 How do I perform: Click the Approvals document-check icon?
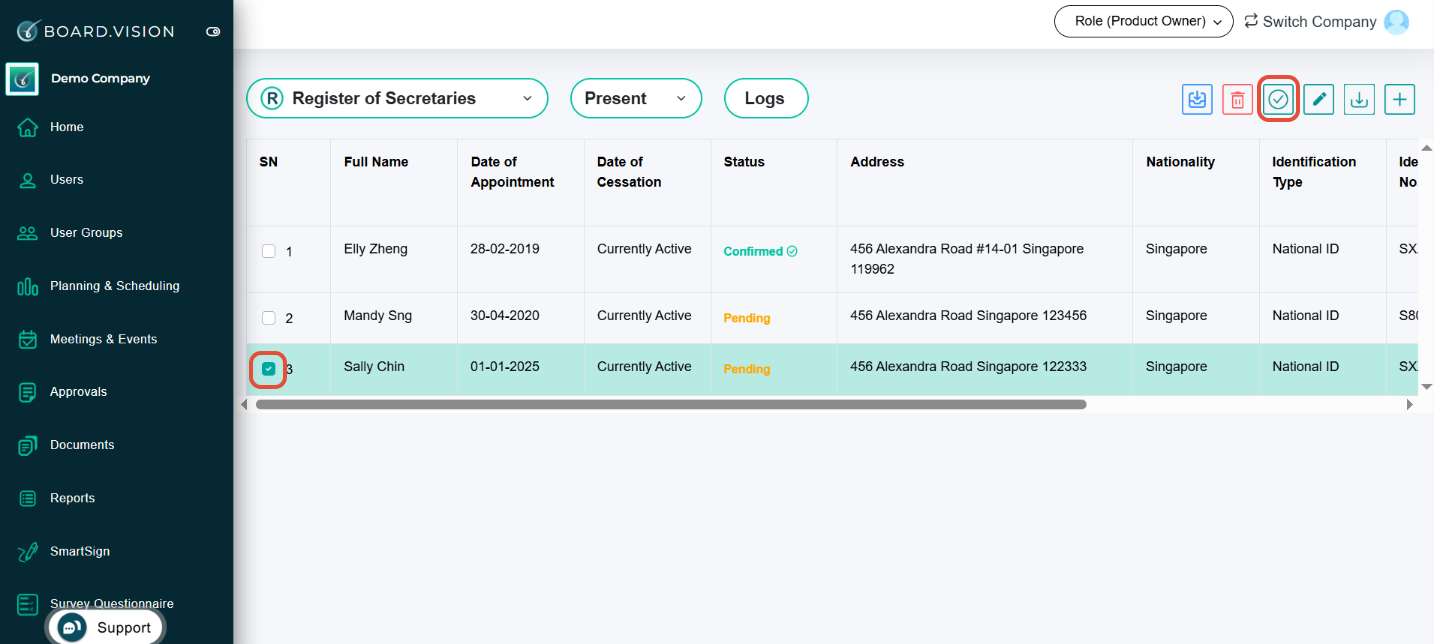point(28,393)
